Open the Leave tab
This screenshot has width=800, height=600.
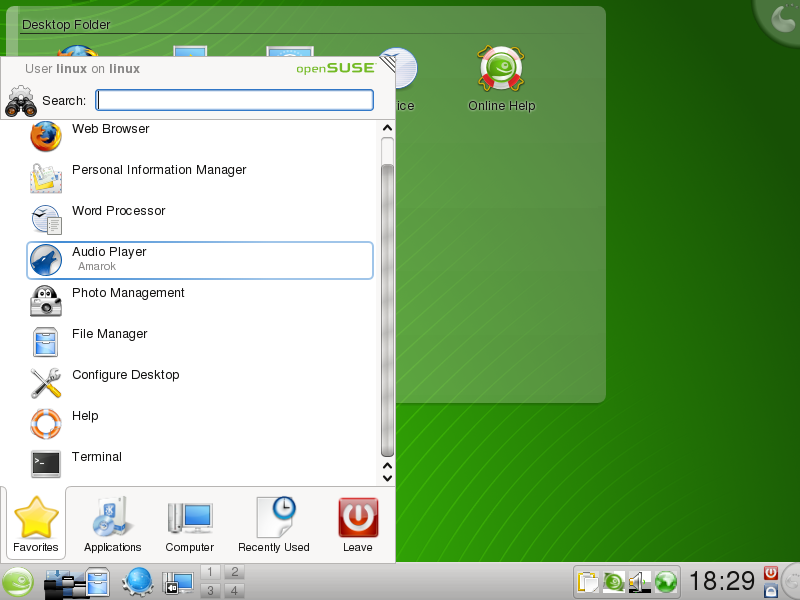(358, 525)
